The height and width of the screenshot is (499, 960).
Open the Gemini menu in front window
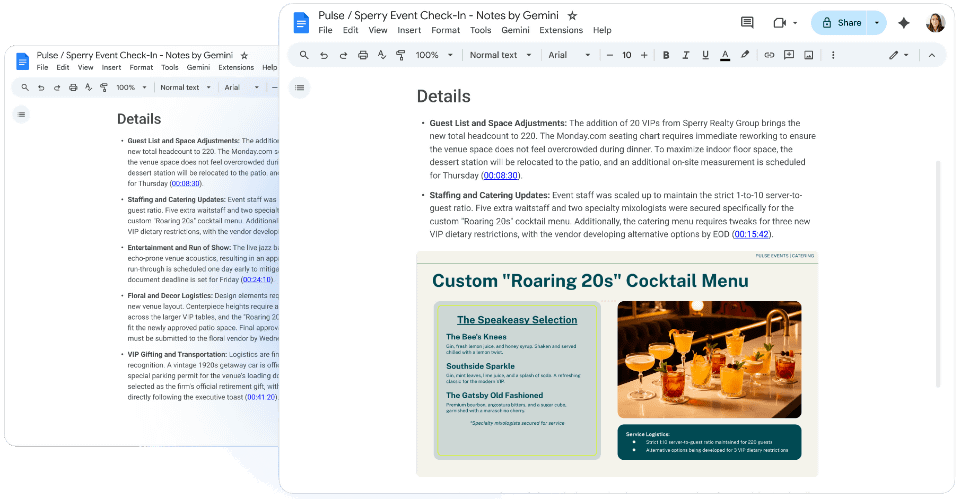tap(515, 30)
